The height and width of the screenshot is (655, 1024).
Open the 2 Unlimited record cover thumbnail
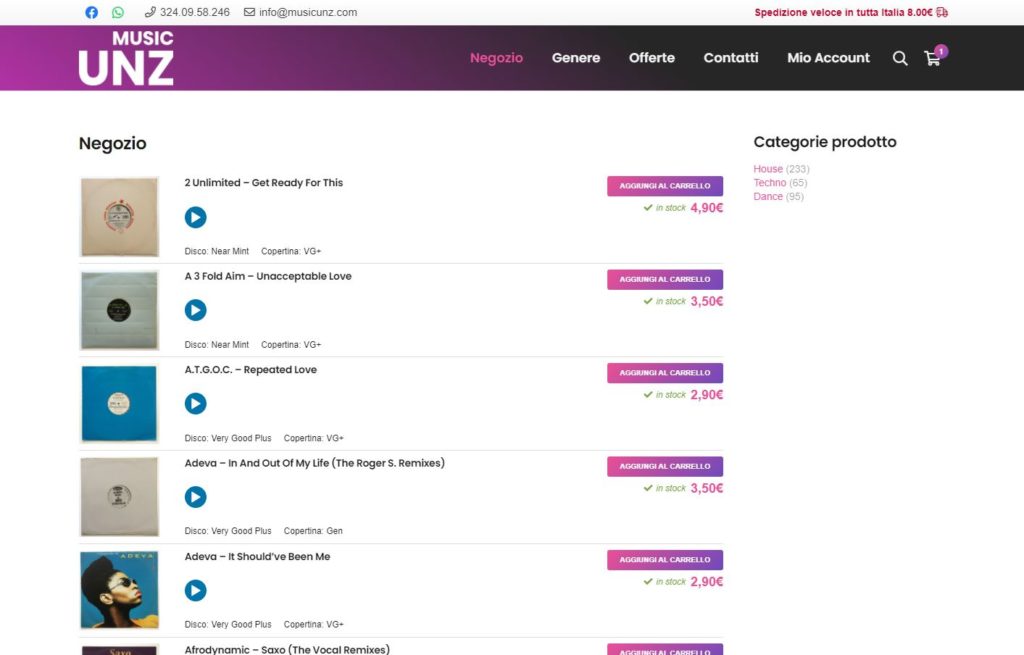pyautogui.click(x=120, y=217)
